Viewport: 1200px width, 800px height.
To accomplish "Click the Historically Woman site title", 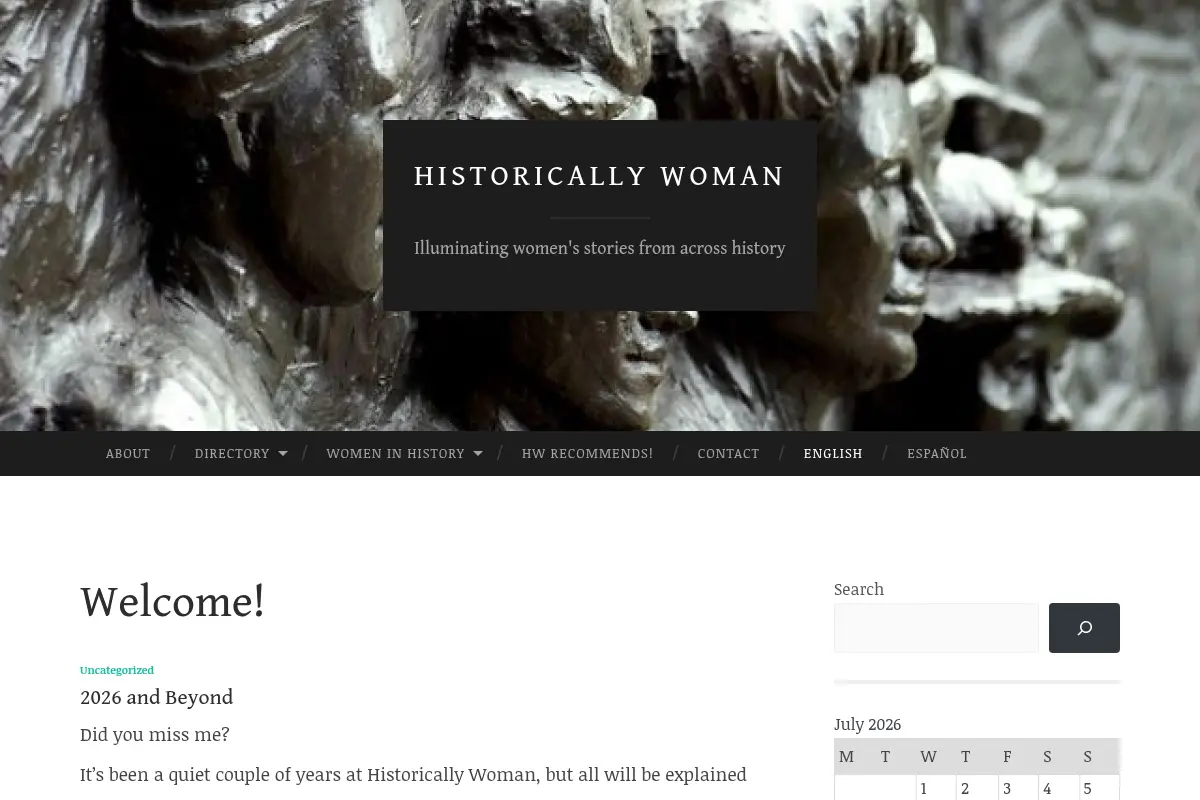I will [x=600, y=176].
